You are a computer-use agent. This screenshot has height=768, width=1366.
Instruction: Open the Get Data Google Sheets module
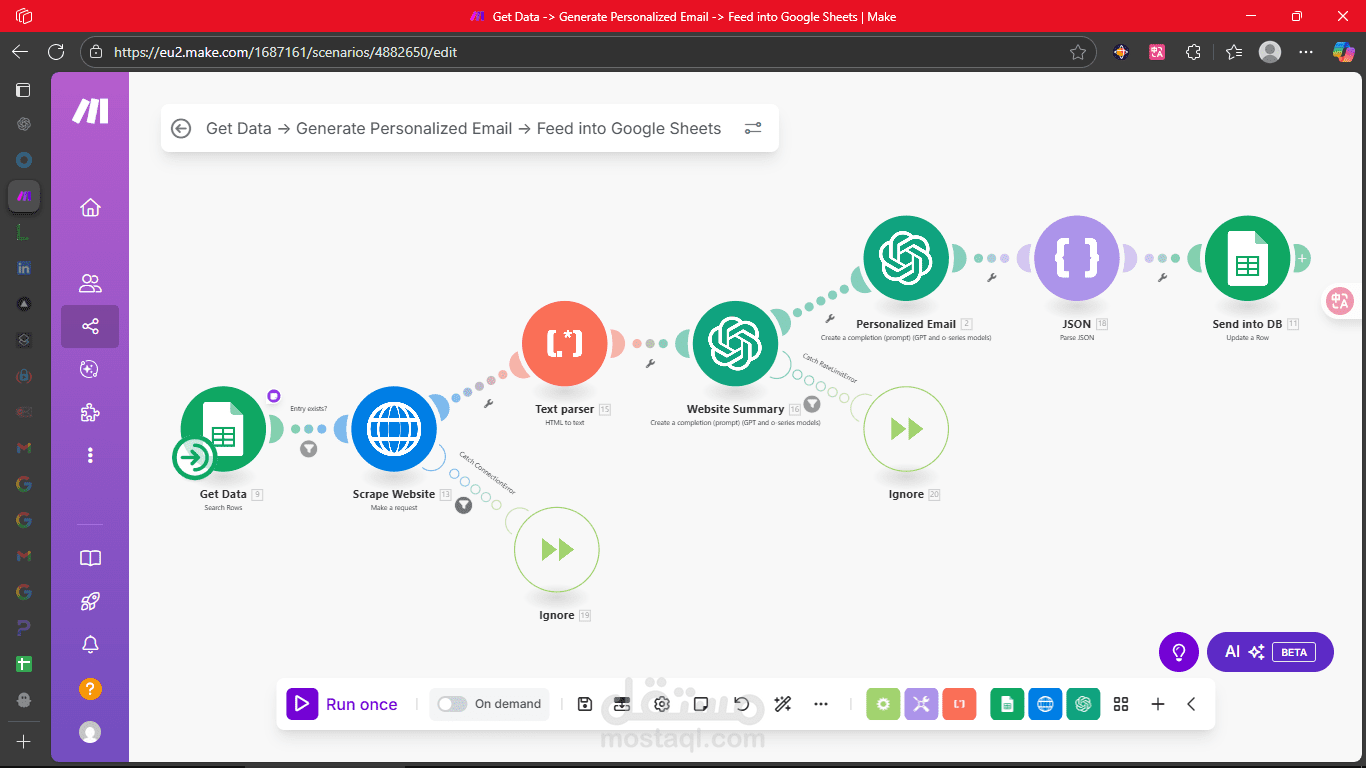pyautogui.click(x=224, y=429)
